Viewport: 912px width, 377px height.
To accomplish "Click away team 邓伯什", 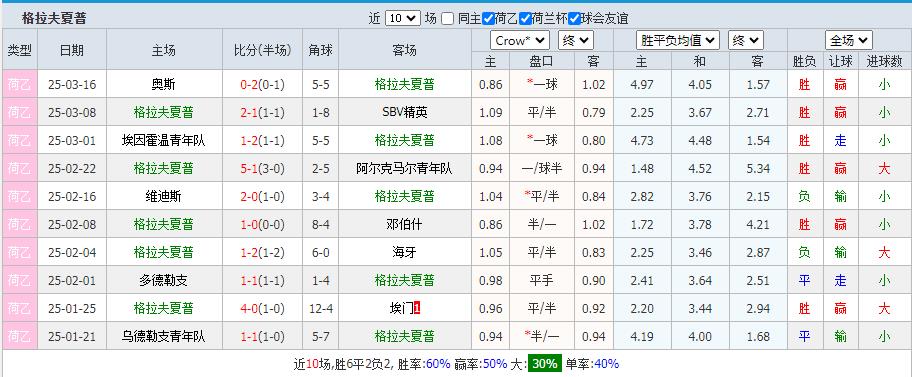I will [404, 224].
